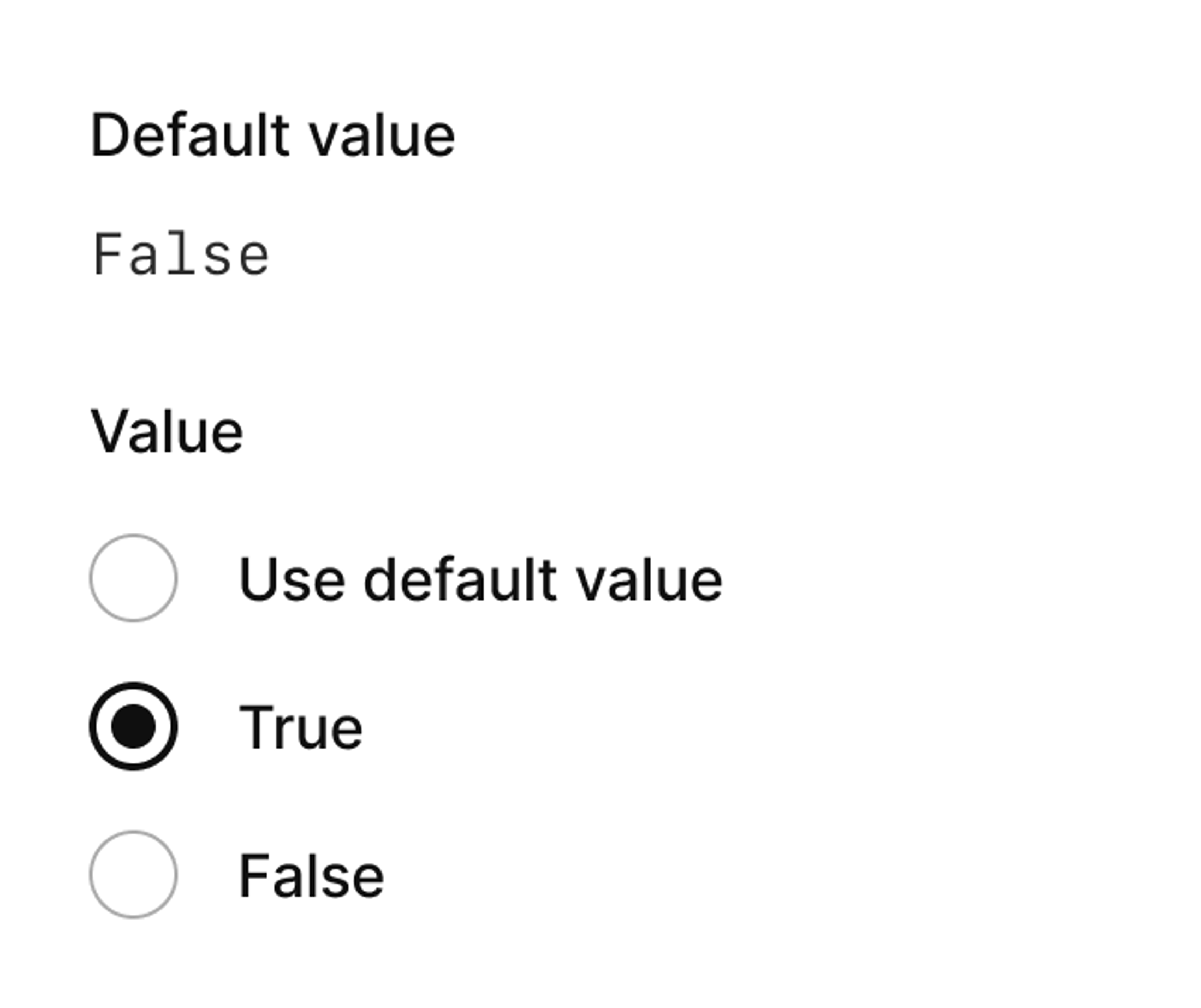Image resolution: width=1201 pixels, height=1008 pixels.
Task: Click the "Use default value" label text
Action: click(480, 579)
